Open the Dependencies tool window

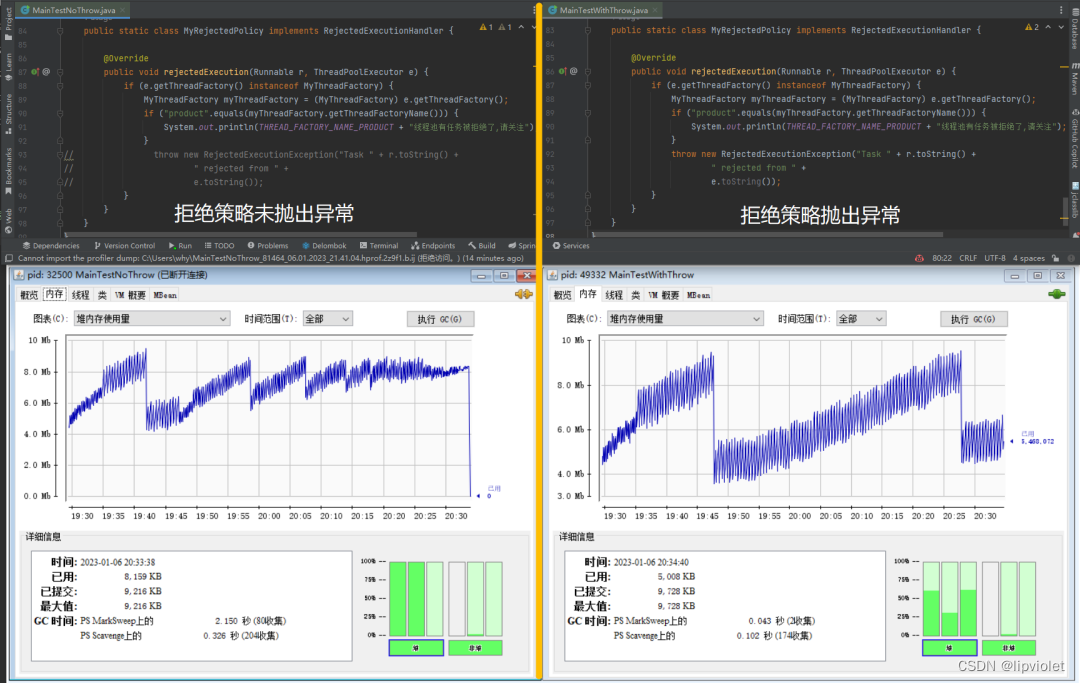[51, 246]
